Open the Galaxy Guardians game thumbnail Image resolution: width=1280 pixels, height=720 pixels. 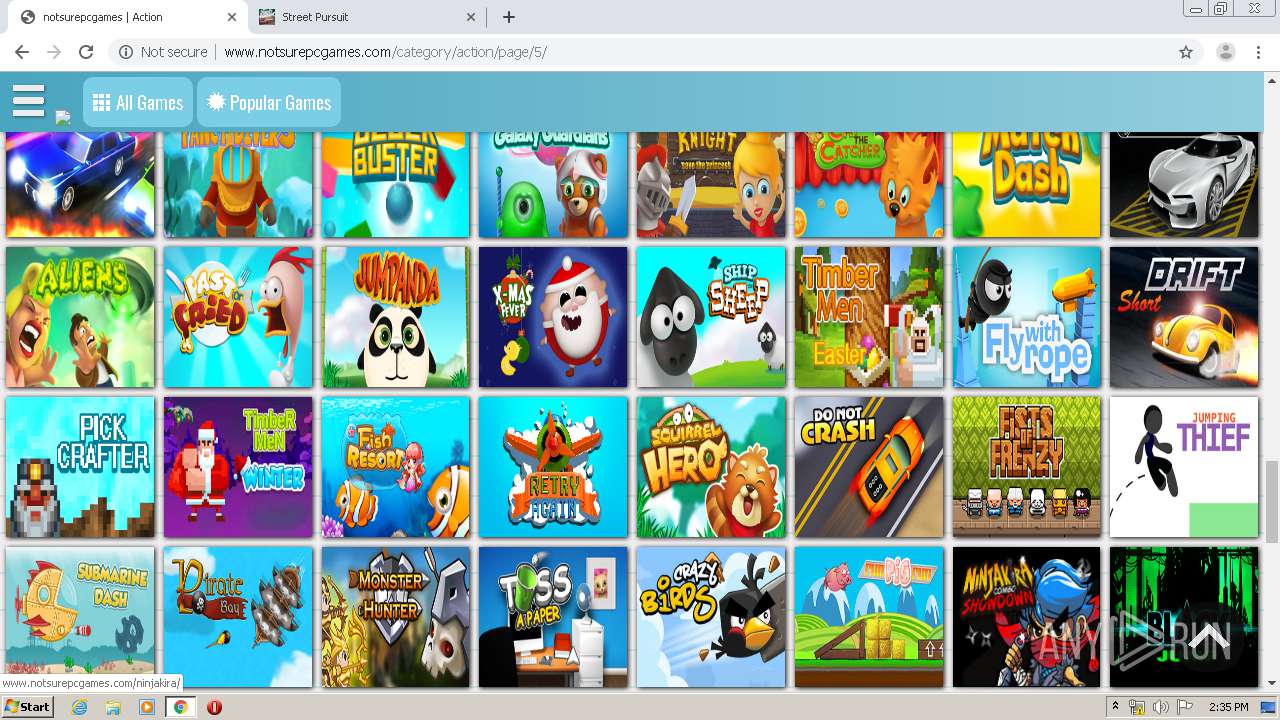click(553, 185)
